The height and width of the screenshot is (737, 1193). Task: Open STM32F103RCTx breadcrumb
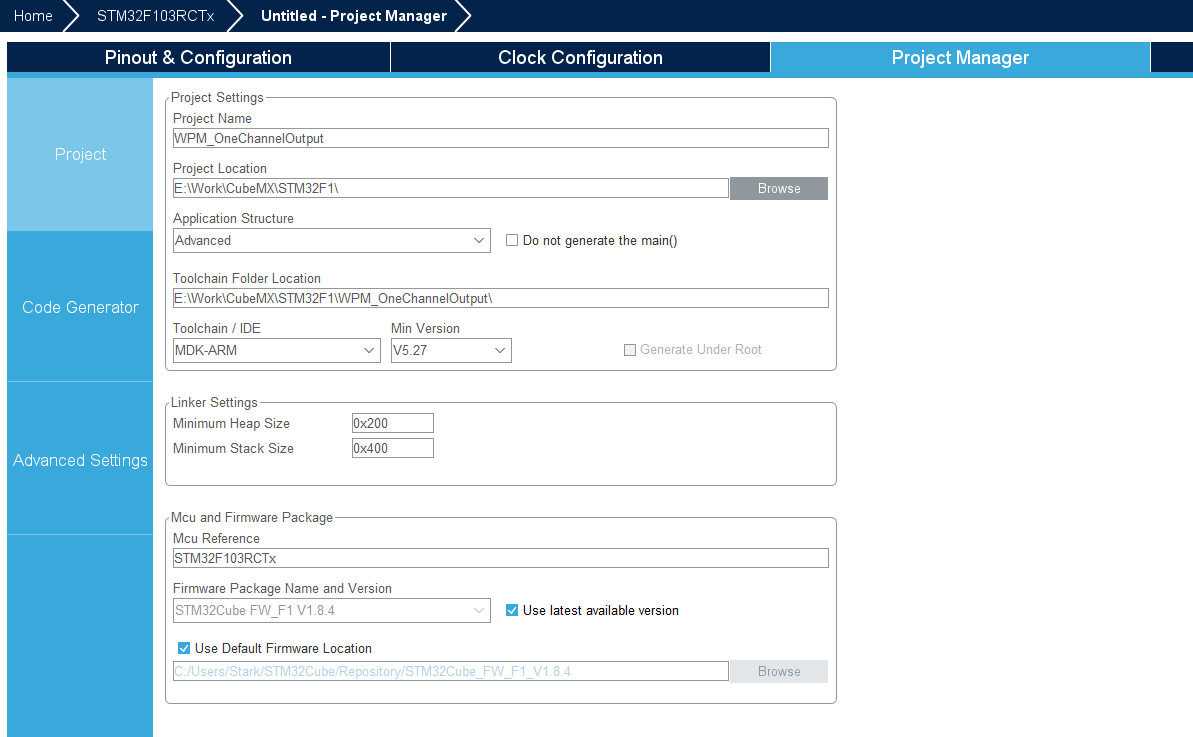click(x=155, y=16)
